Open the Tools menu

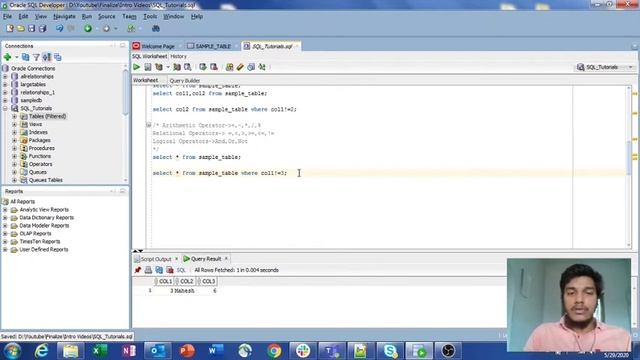150,16
